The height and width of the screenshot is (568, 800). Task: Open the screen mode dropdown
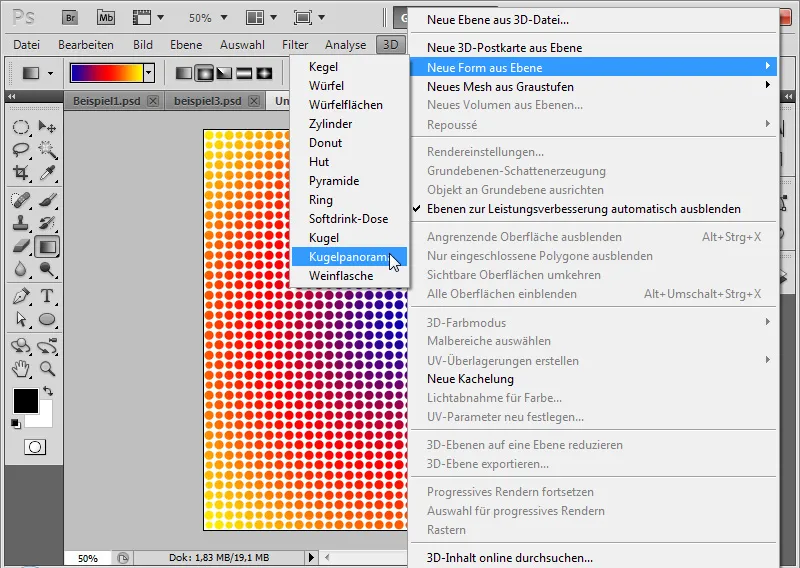(321, 18)
